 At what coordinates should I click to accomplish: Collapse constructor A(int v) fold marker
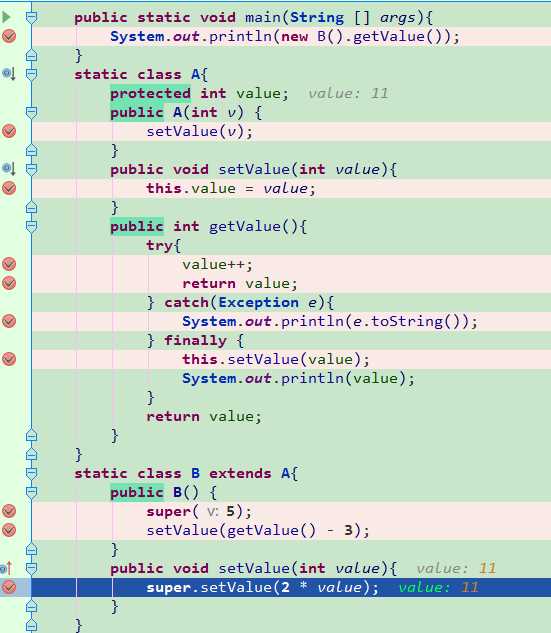(x=31, y=112)
